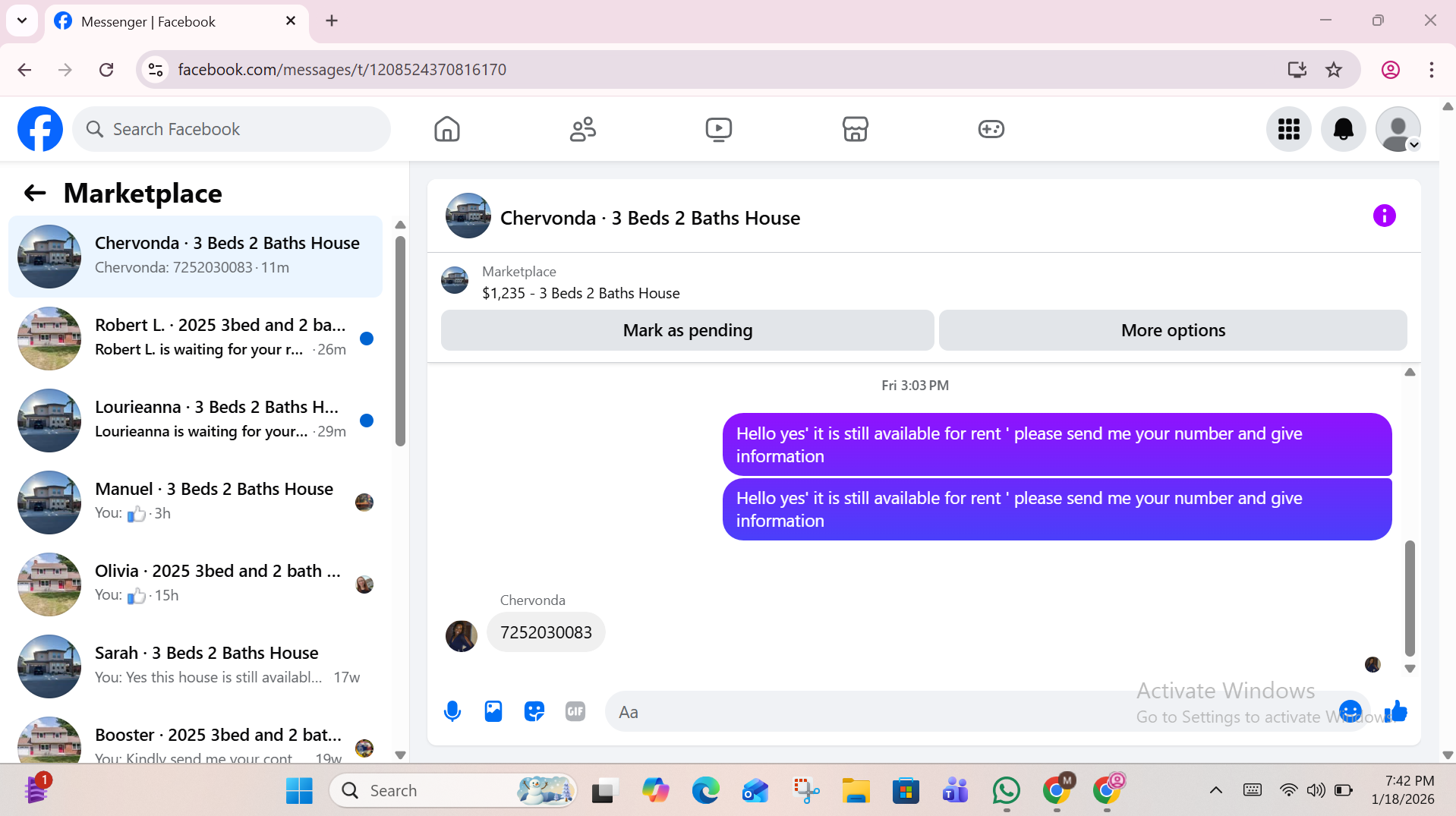Open Robert L. conversation
This screenshot has height=816, width=1456.
pos(196,339)
